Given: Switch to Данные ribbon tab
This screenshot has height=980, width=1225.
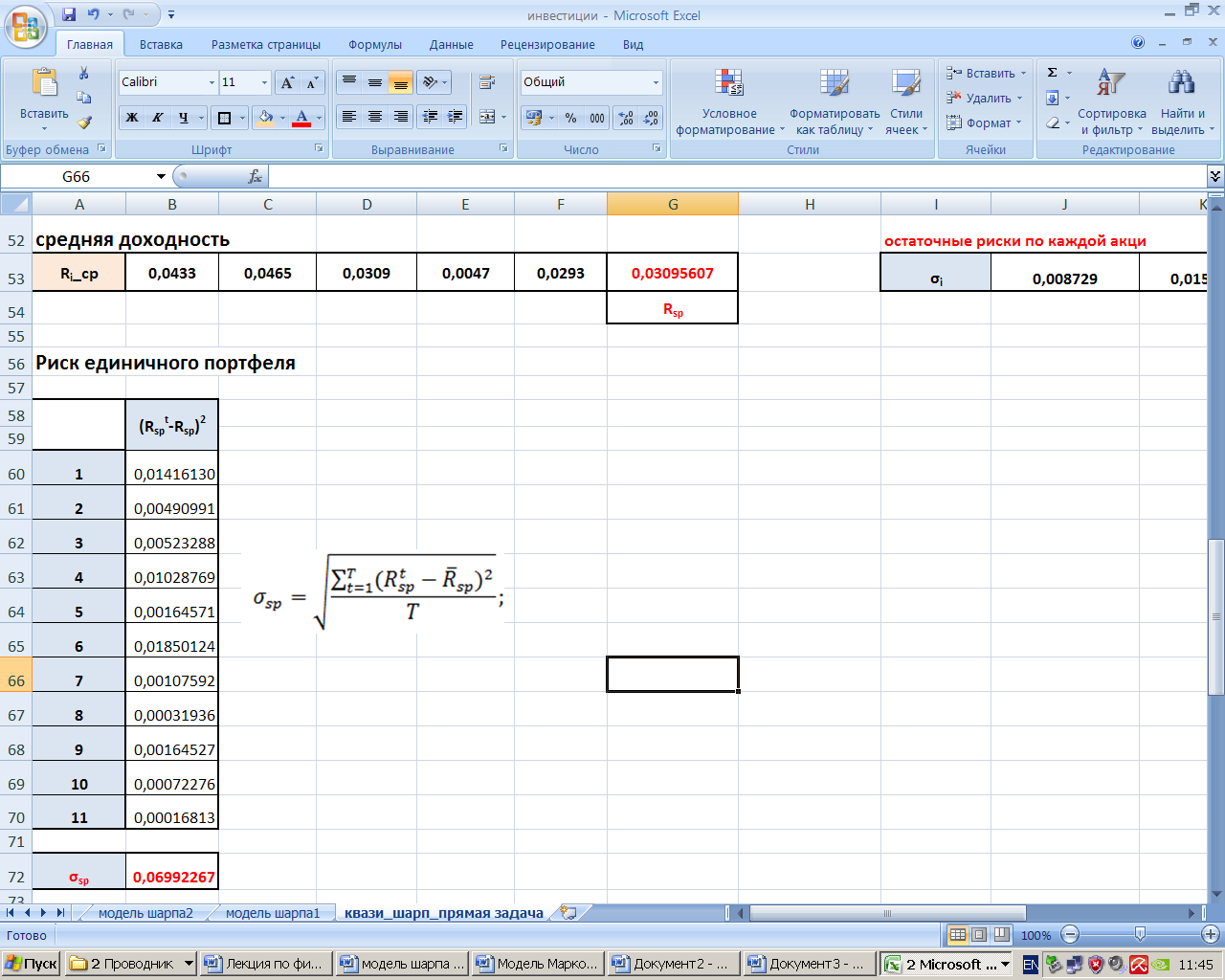Looking at the screenshot, I should click(452, 44).
